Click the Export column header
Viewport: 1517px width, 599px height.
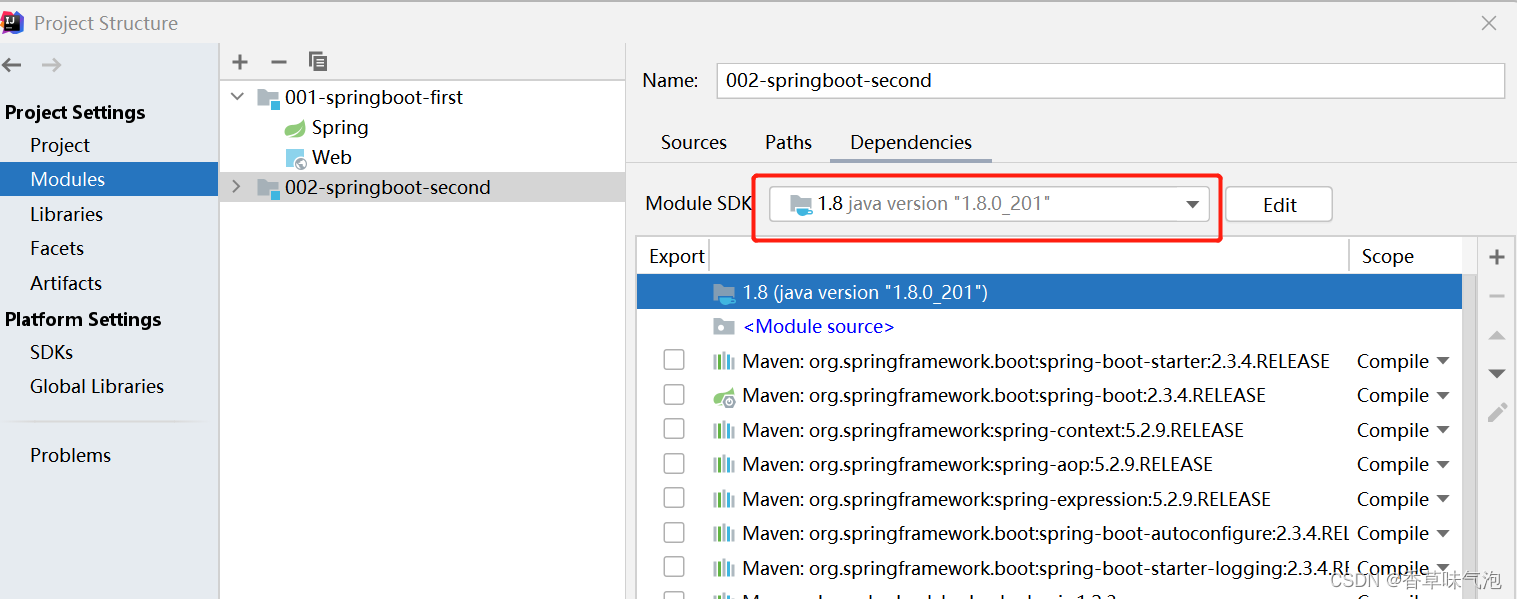coord(677,257)
